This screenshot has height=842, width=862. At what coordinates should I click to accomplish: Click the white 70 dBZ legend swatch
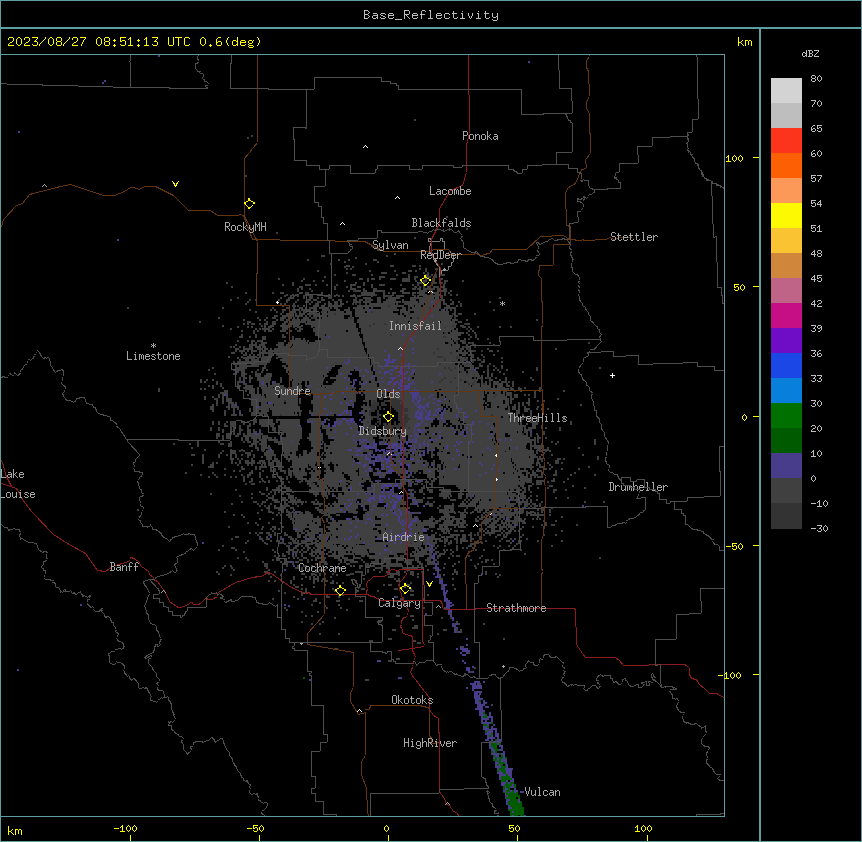point(786,91)
